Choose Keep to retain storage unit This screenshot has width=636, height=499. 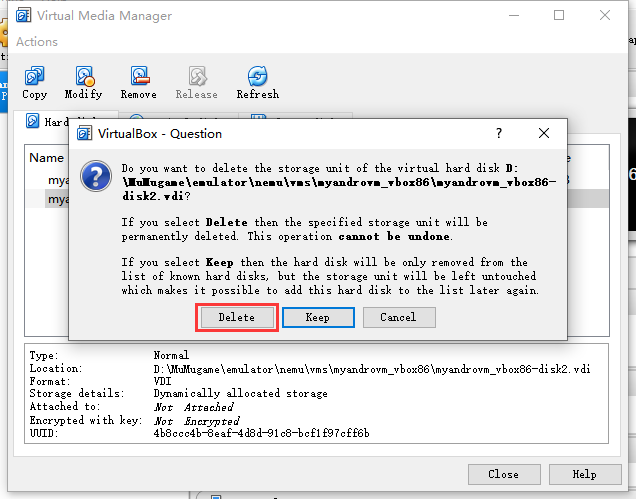(318, 317)
